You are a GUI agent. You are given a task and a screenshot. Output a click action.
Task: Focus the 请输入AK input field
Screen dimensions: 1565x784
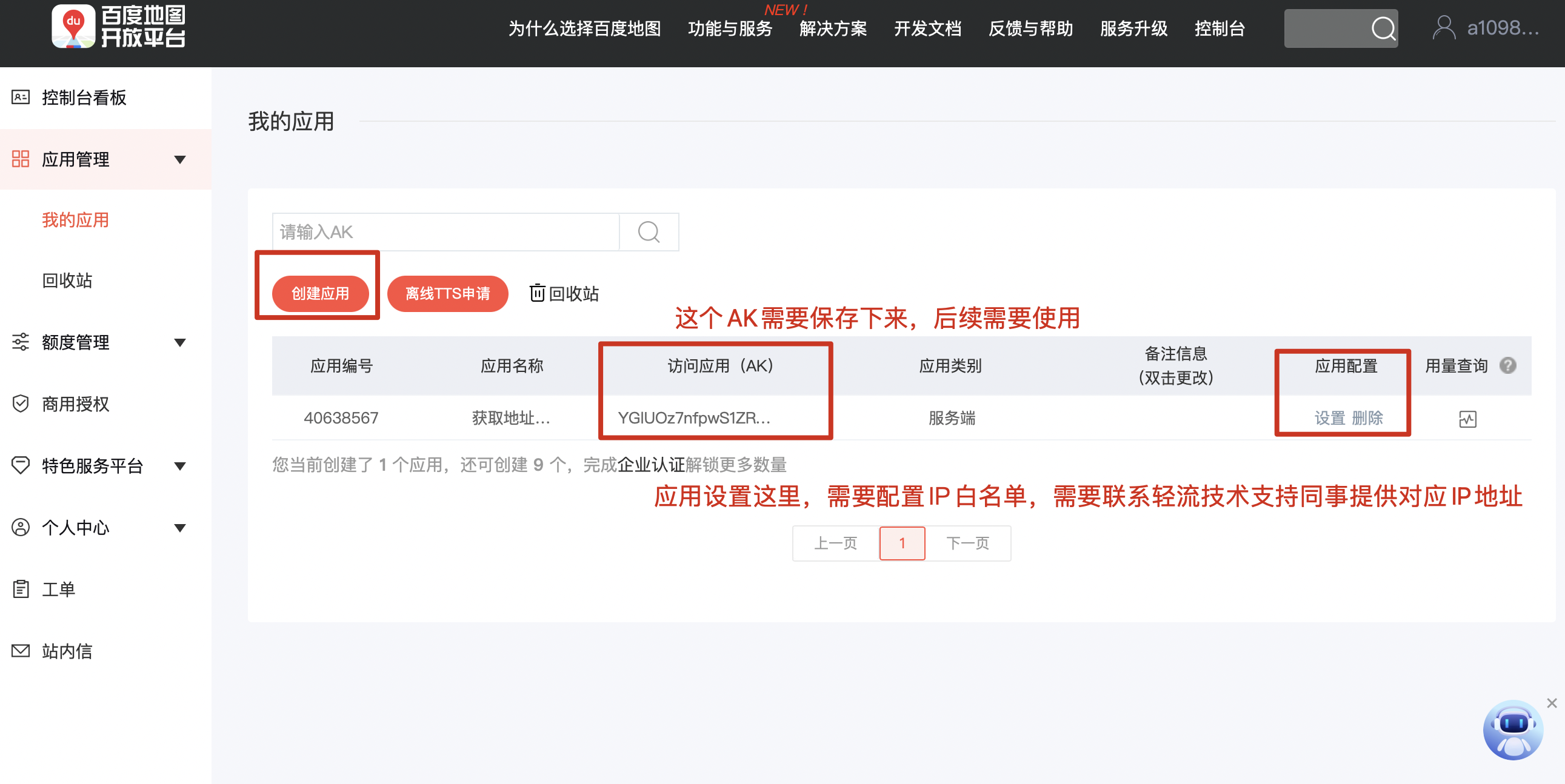446,232
